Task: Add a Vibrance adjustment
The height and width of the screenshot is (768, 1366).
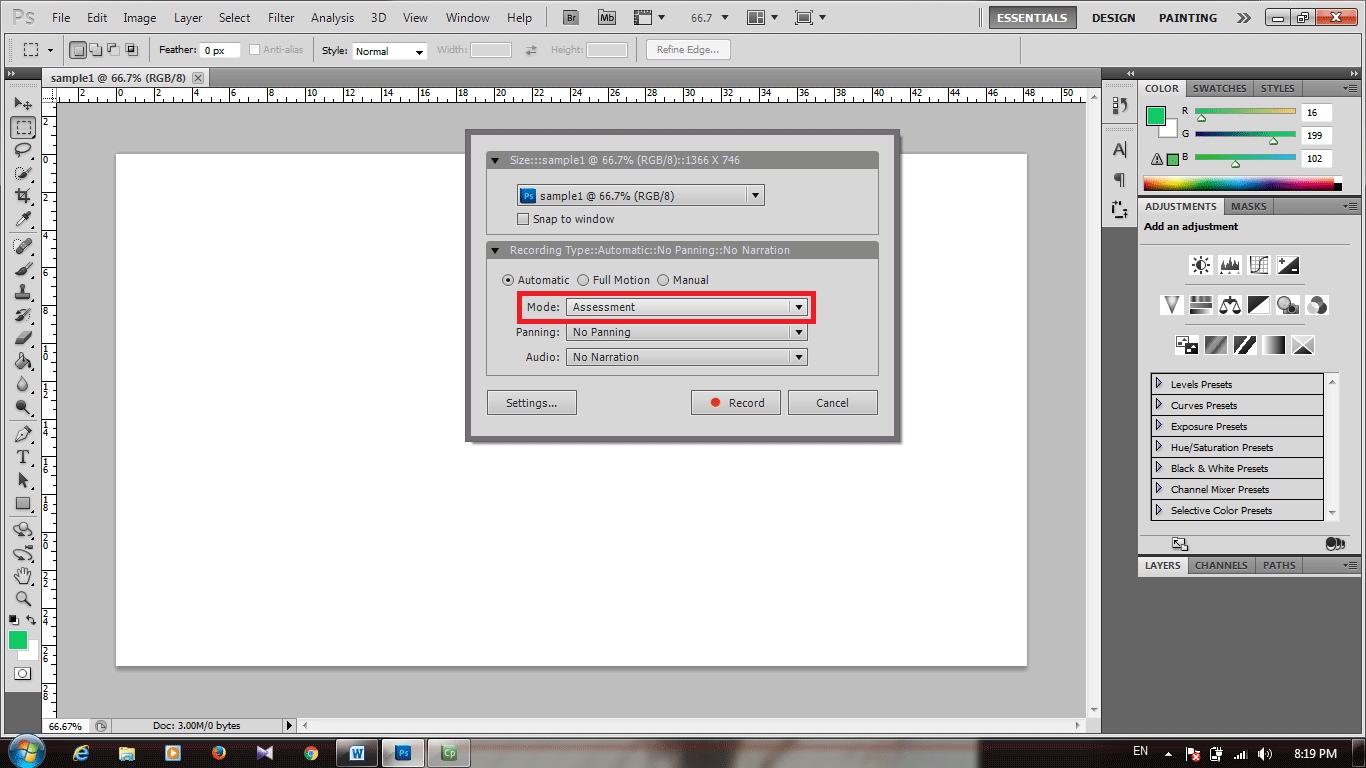Action: coord(1172,305)
